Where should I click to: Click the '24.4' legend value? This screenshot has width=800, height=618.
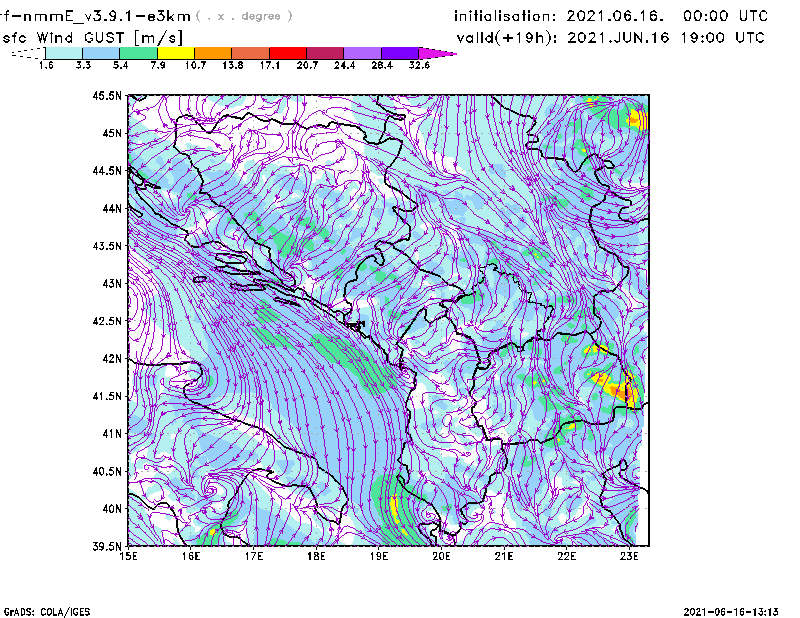tap(344, 65)
